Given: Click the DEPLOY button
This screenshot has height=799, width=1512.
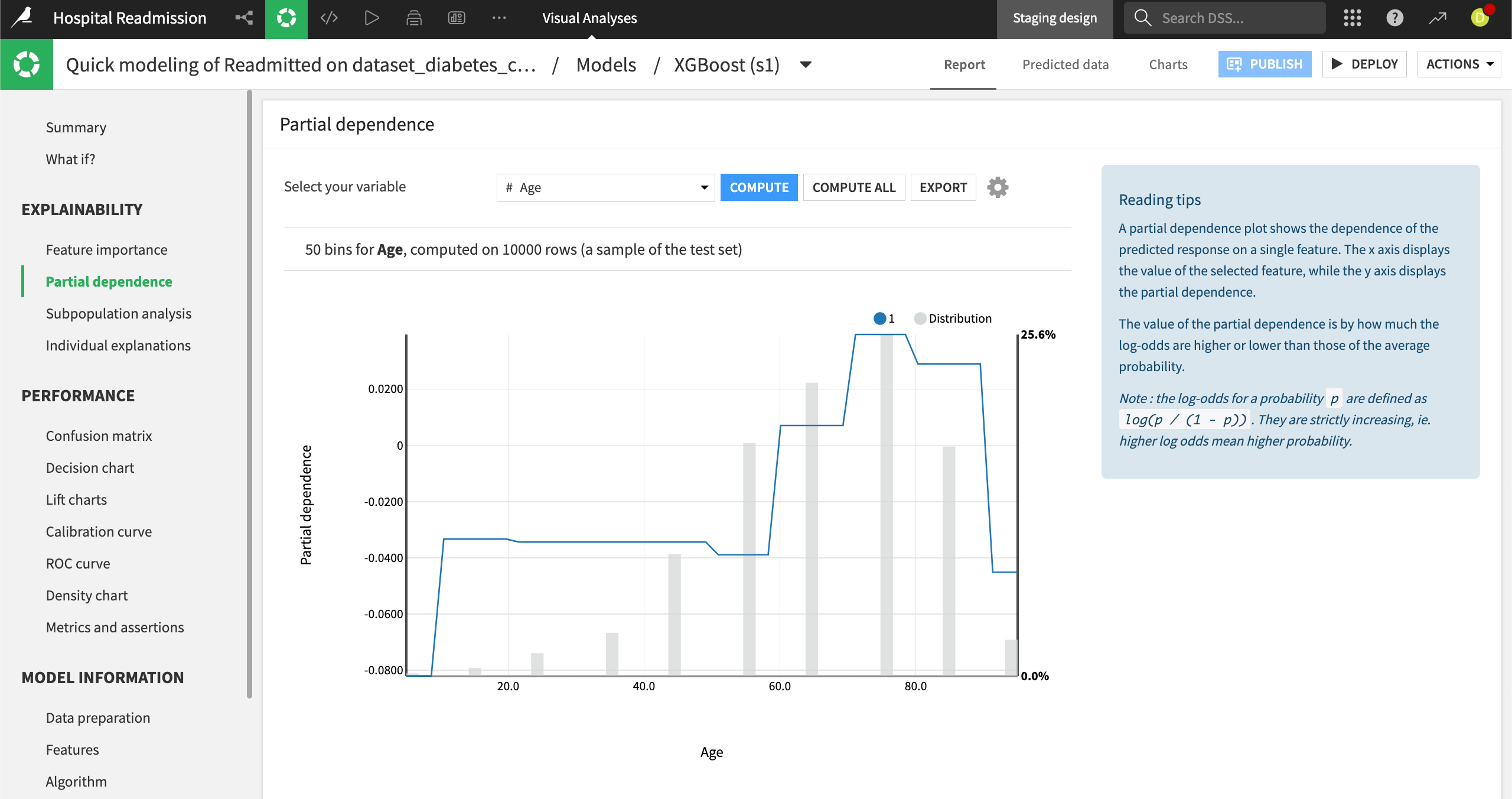Looking at the screenshot, I should 1364,64.
